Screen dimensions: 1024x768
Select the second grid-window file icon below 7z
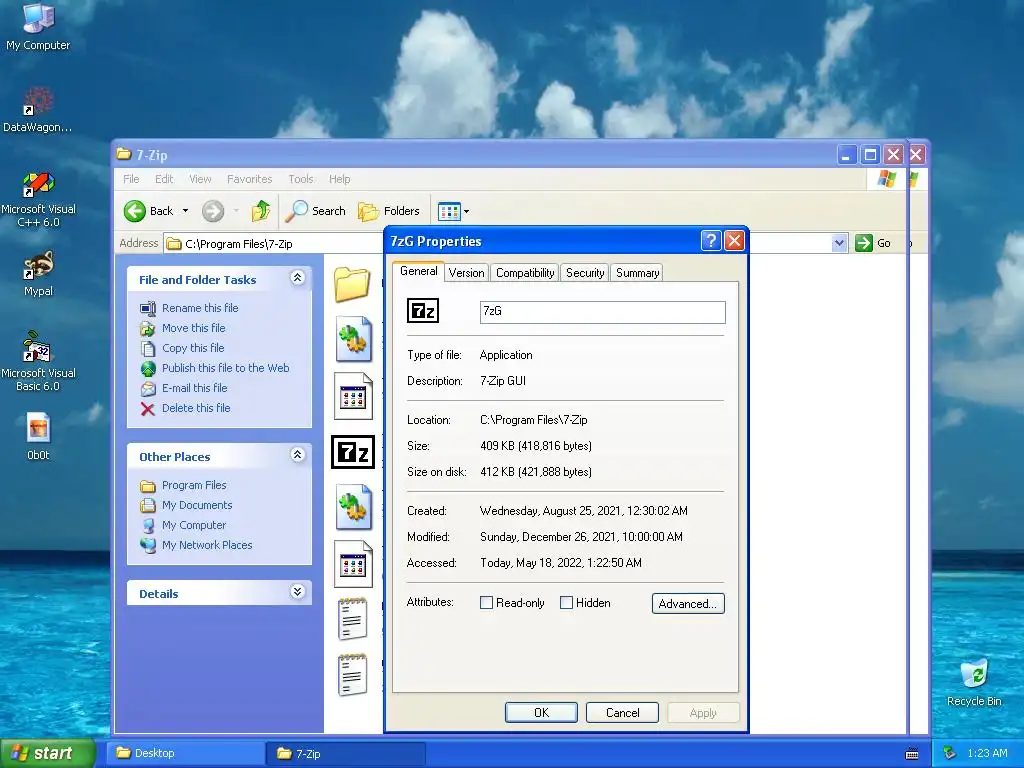pos(353,564)
